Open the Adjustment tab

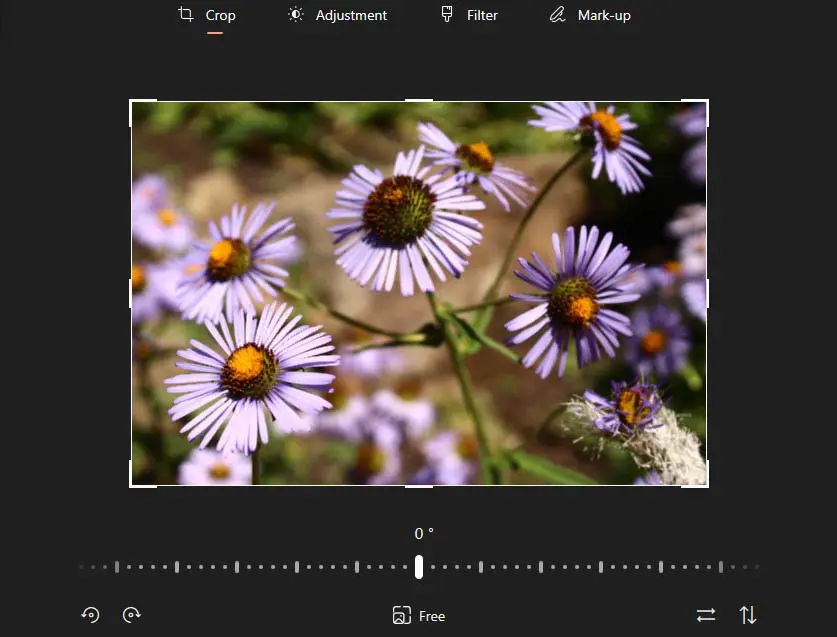[337, 15]
